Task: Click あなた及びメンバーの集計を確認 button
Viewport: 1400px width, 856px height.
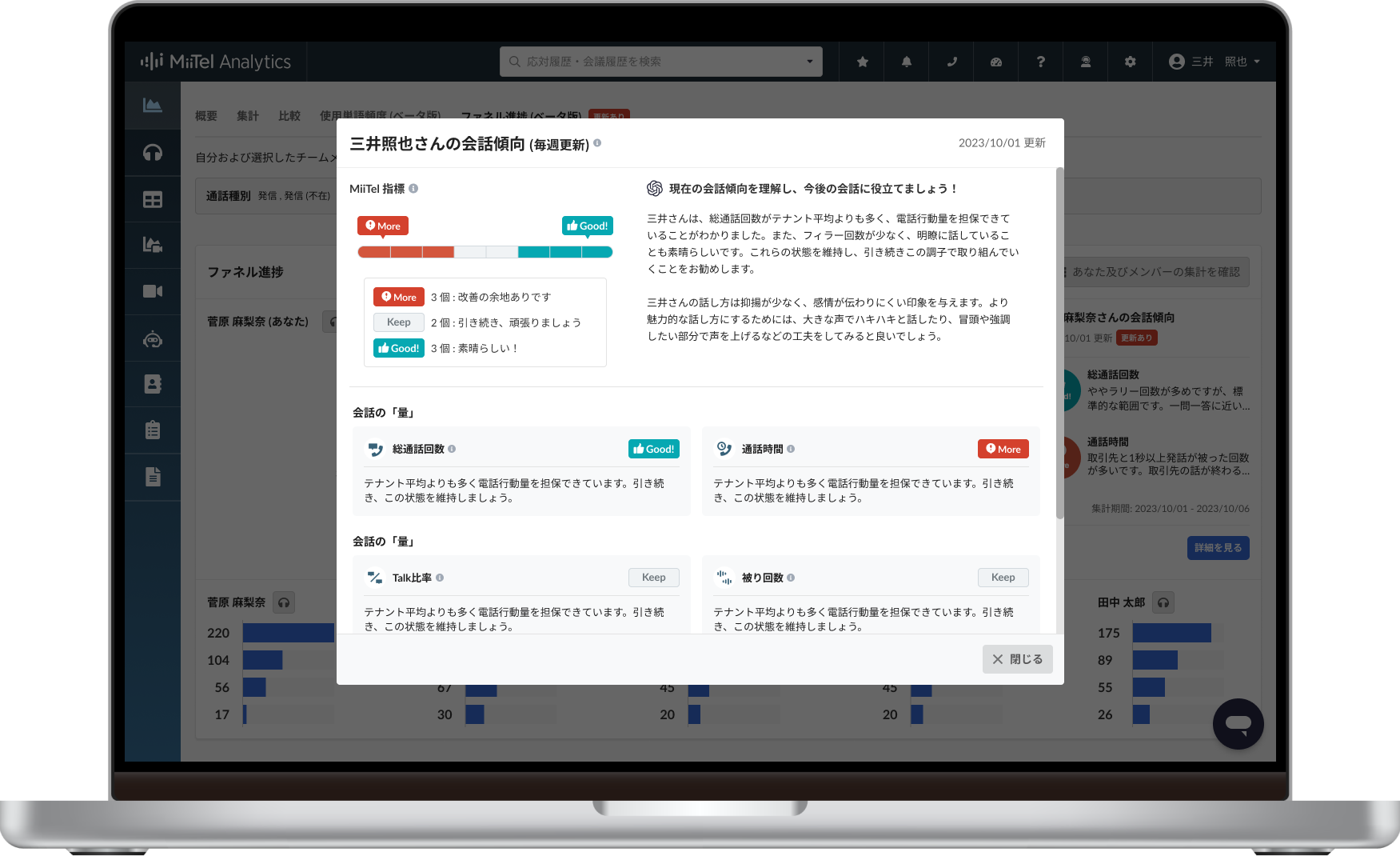Action: 1155,272
